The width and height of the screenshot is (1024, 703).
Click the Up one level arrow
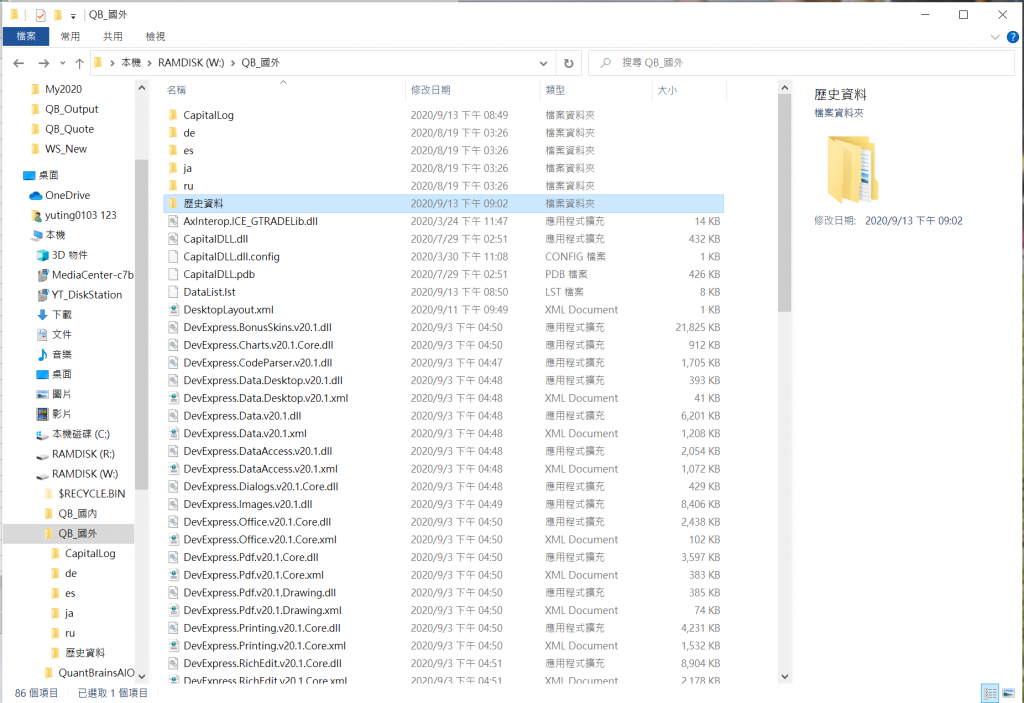(x=79, y=63)
